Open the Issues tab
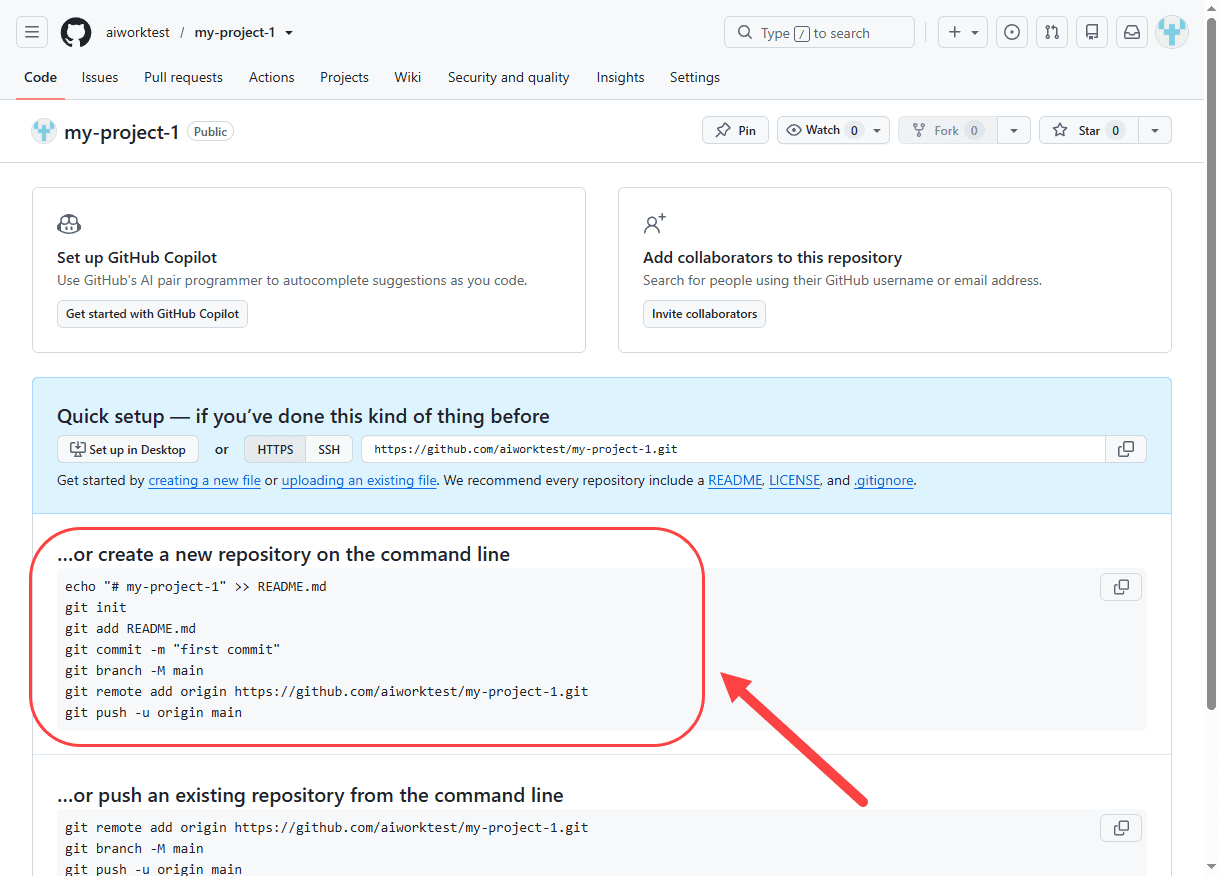 pyautogui.click(x=100, y=77)
